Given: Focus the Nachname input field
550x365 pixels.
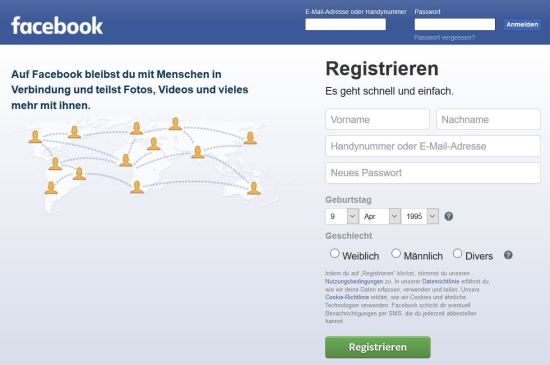Looking at the screenshot, I should pos(488,119).
